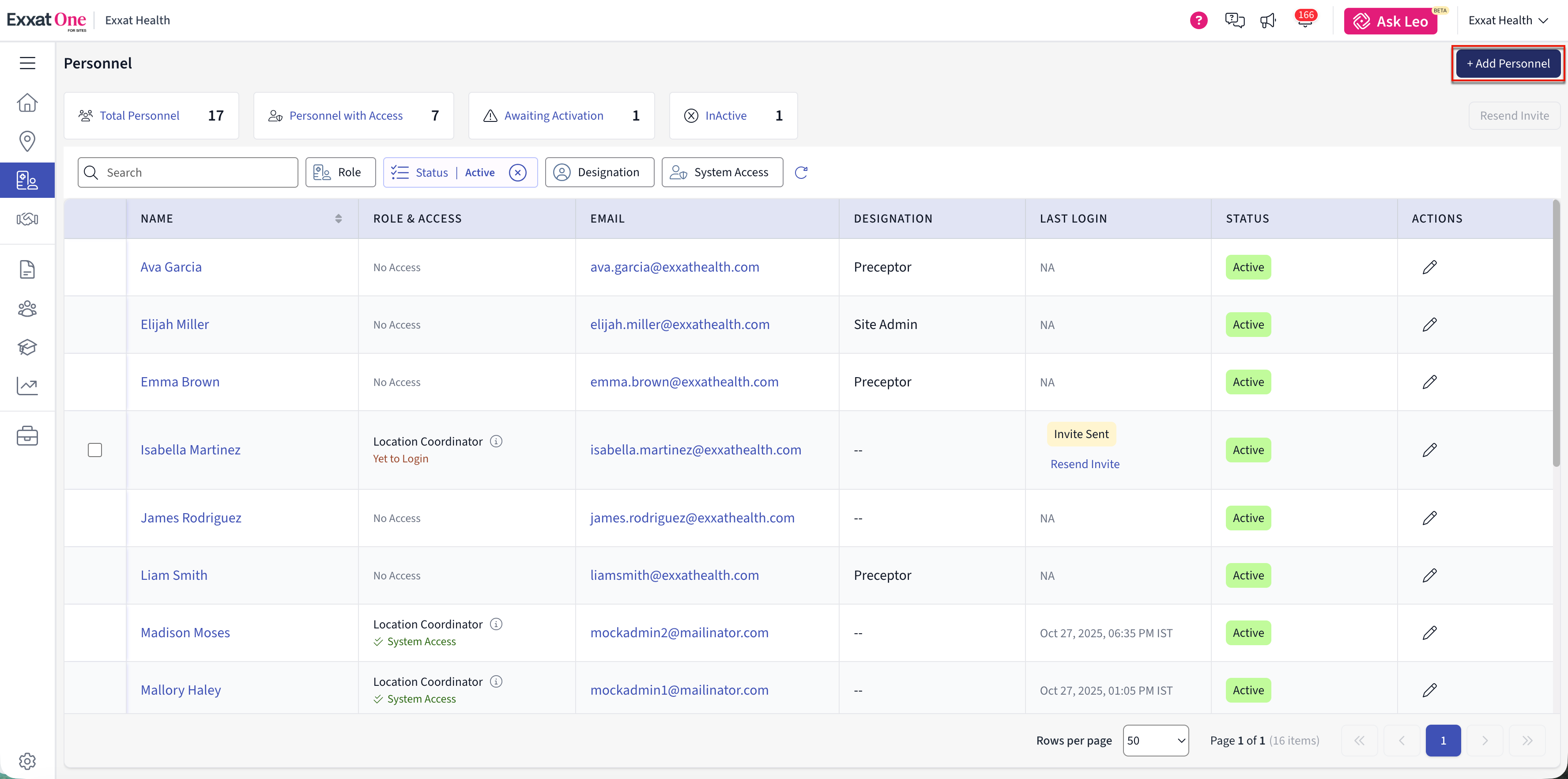Open Mallory Haley's profile link

[181, 690]
